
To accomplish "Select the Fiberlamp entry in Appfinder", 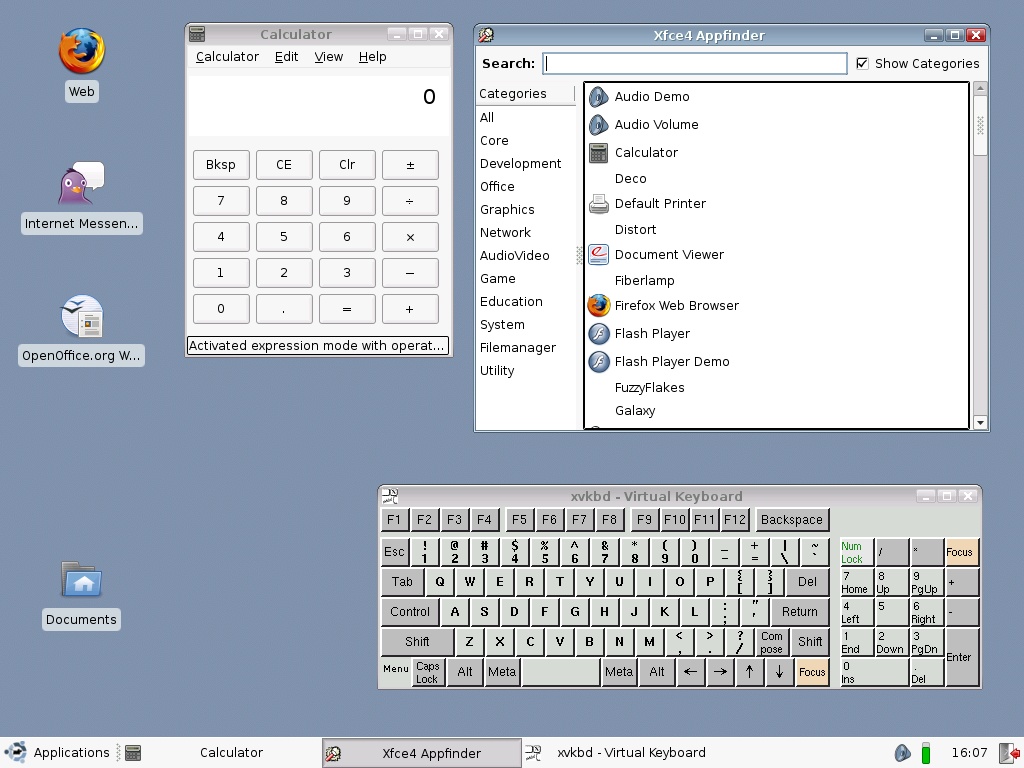I will tap(645, 281).
